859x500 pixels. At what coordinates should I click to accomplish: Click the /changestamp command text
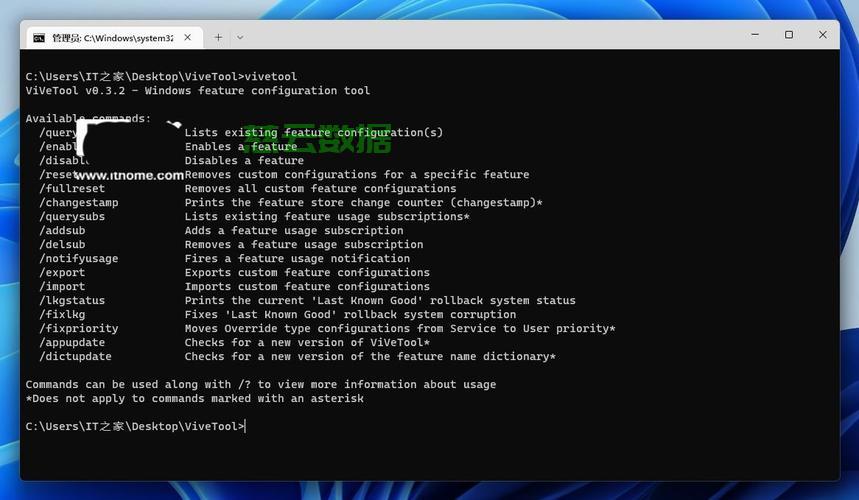pos(78,203)
